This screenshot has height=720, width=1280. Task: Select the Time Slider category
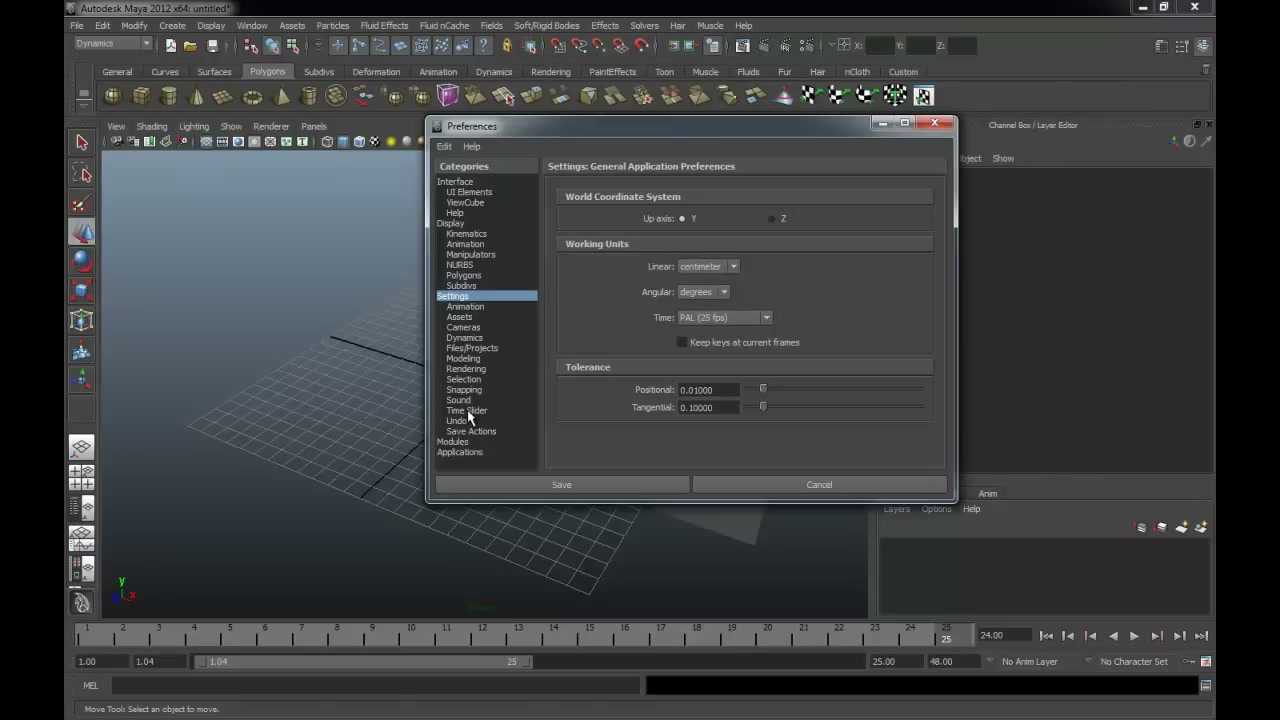pos(467,411)
